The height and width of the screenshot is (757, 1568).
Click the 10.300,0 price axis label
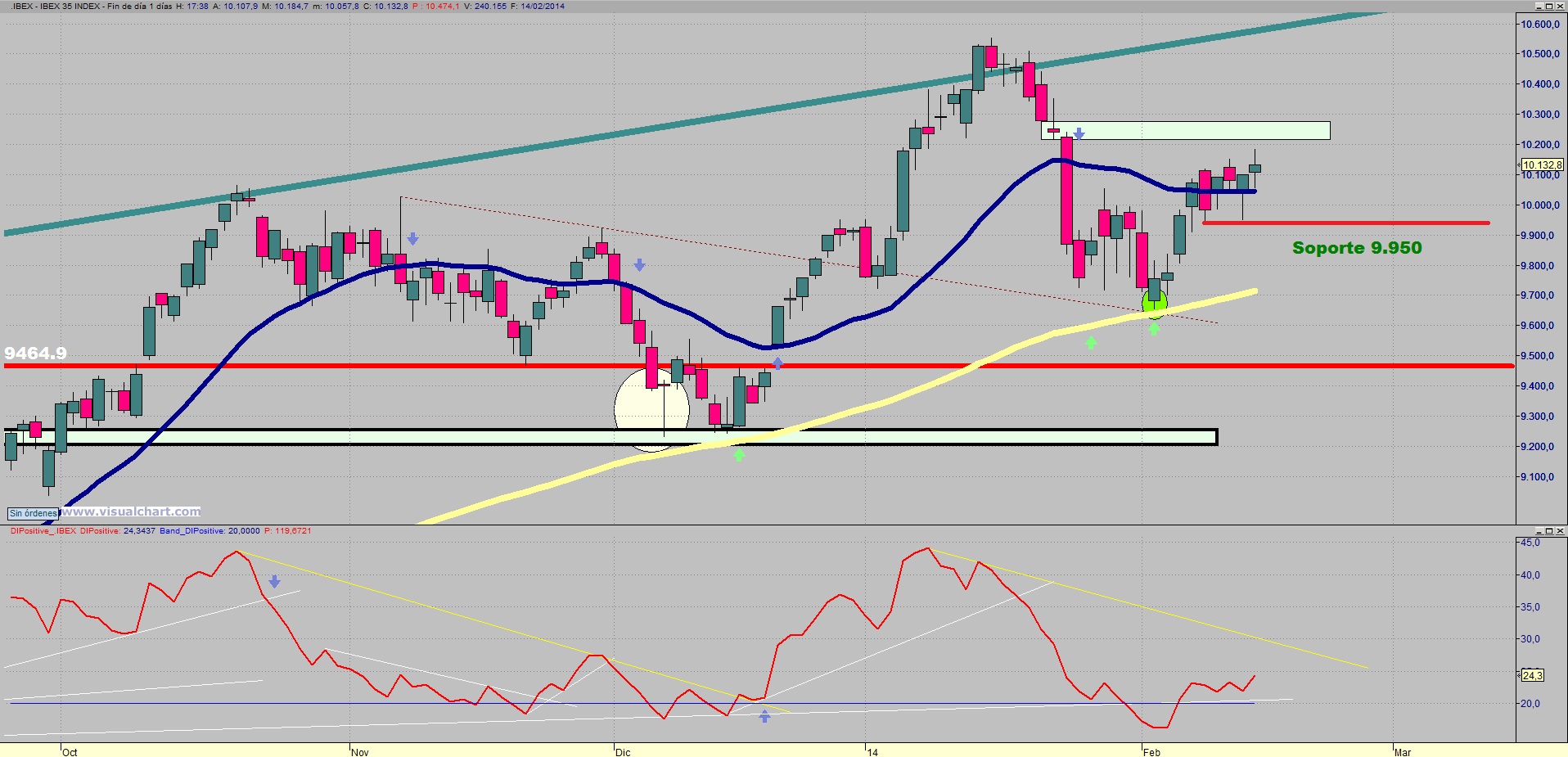tap(1540, 115)
